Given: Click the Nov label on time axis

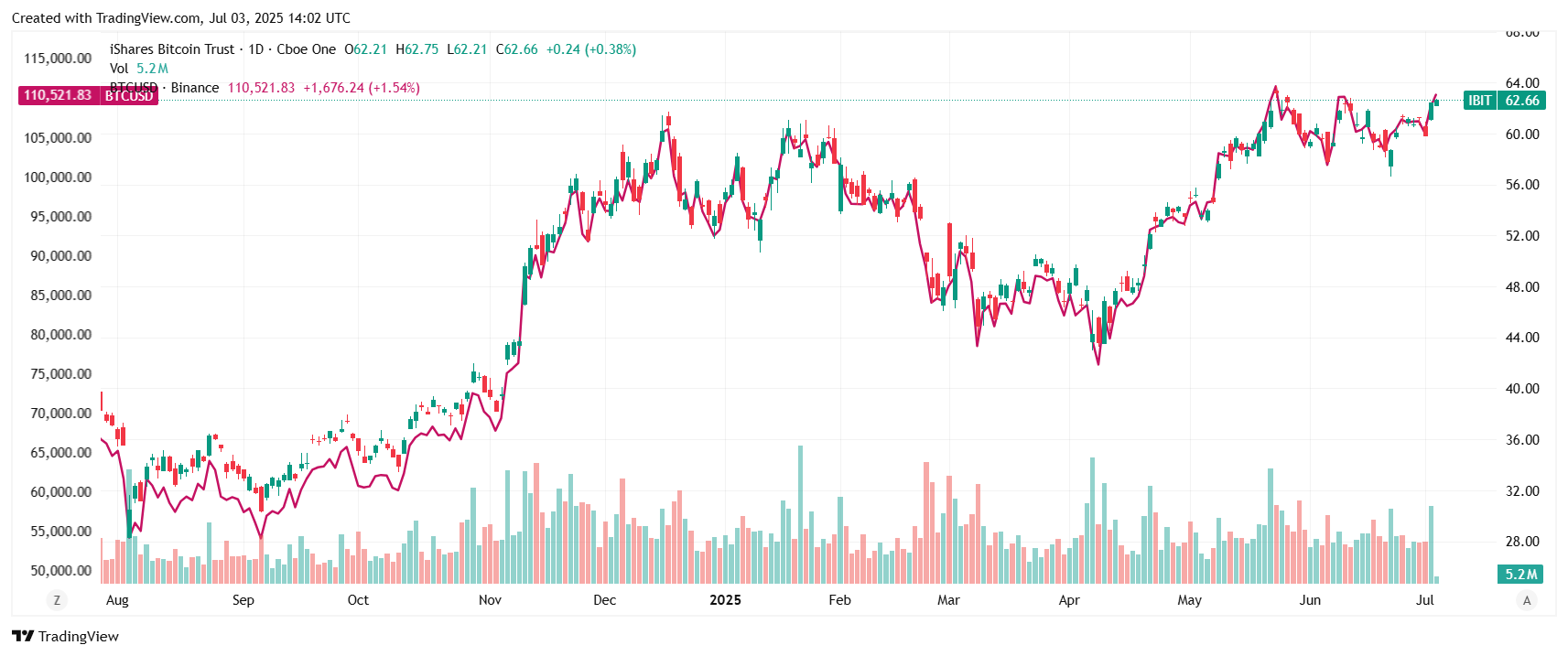Looking at the screenshot, I should click(x=490, y=600).
